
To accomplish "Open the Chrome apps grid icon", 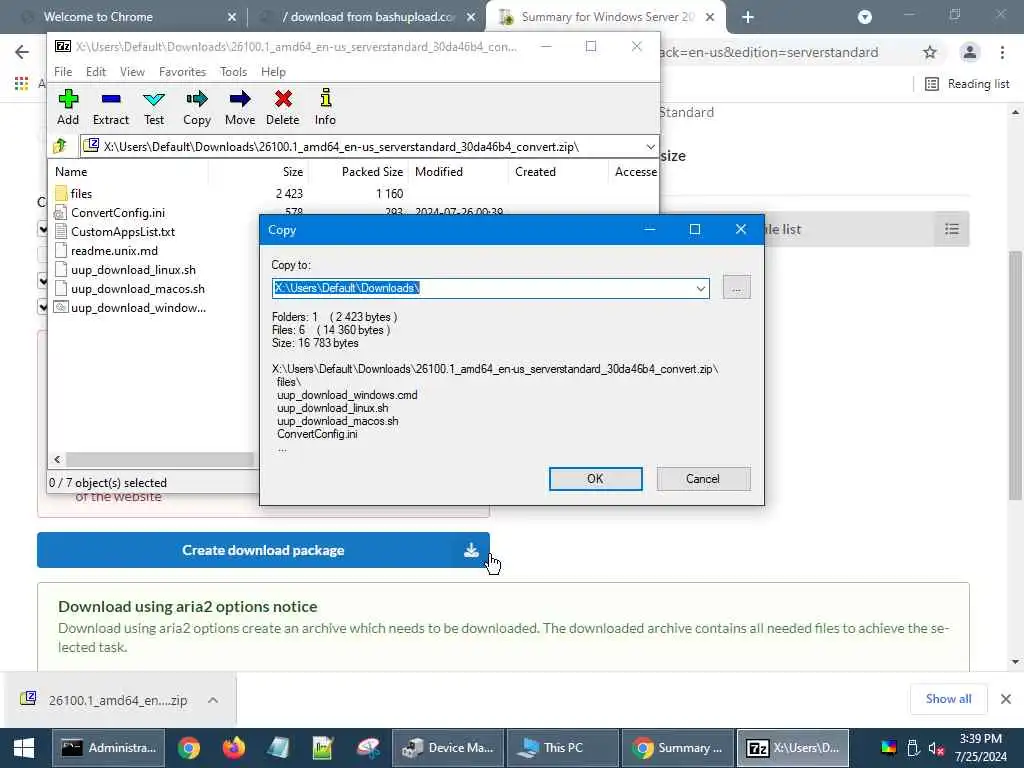I will coord(22,83).
